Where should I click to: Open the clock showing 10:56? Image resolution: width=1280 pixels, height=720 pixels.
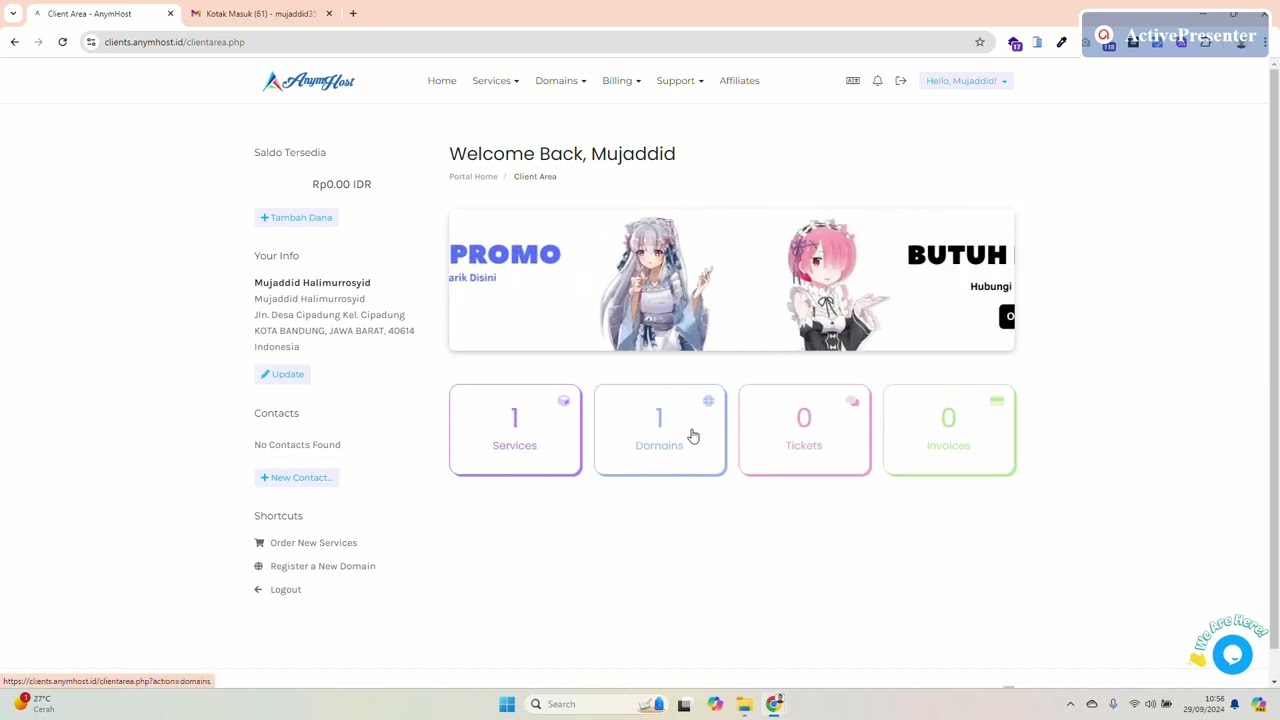[x=1203, y=704]
